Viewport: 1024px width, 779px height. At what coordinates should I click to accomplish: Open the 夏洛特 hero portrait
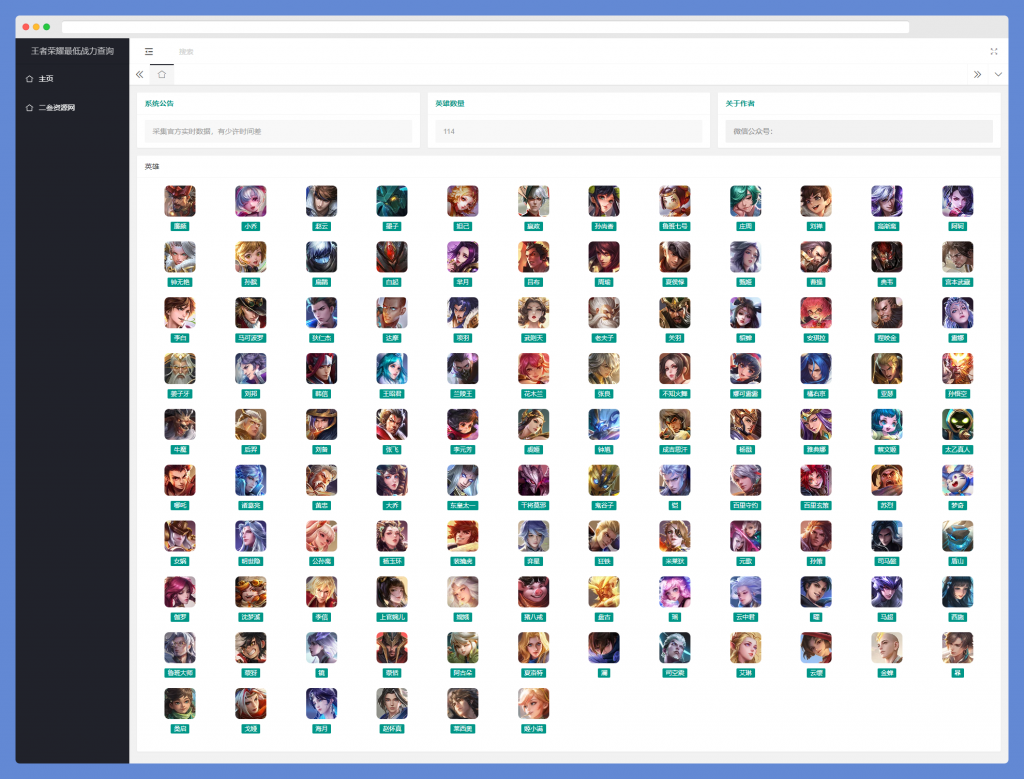(534, 648)
